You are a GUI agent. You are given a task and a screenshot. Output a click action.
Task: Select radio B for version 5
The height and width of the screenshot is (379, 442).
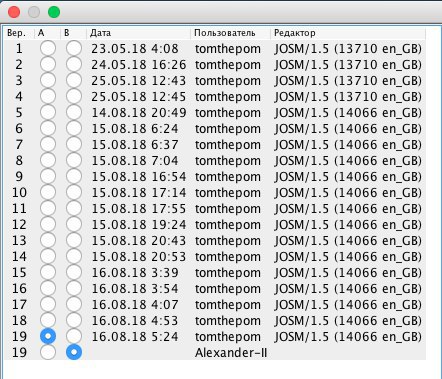pyautogui.click(x=74, y=112)
